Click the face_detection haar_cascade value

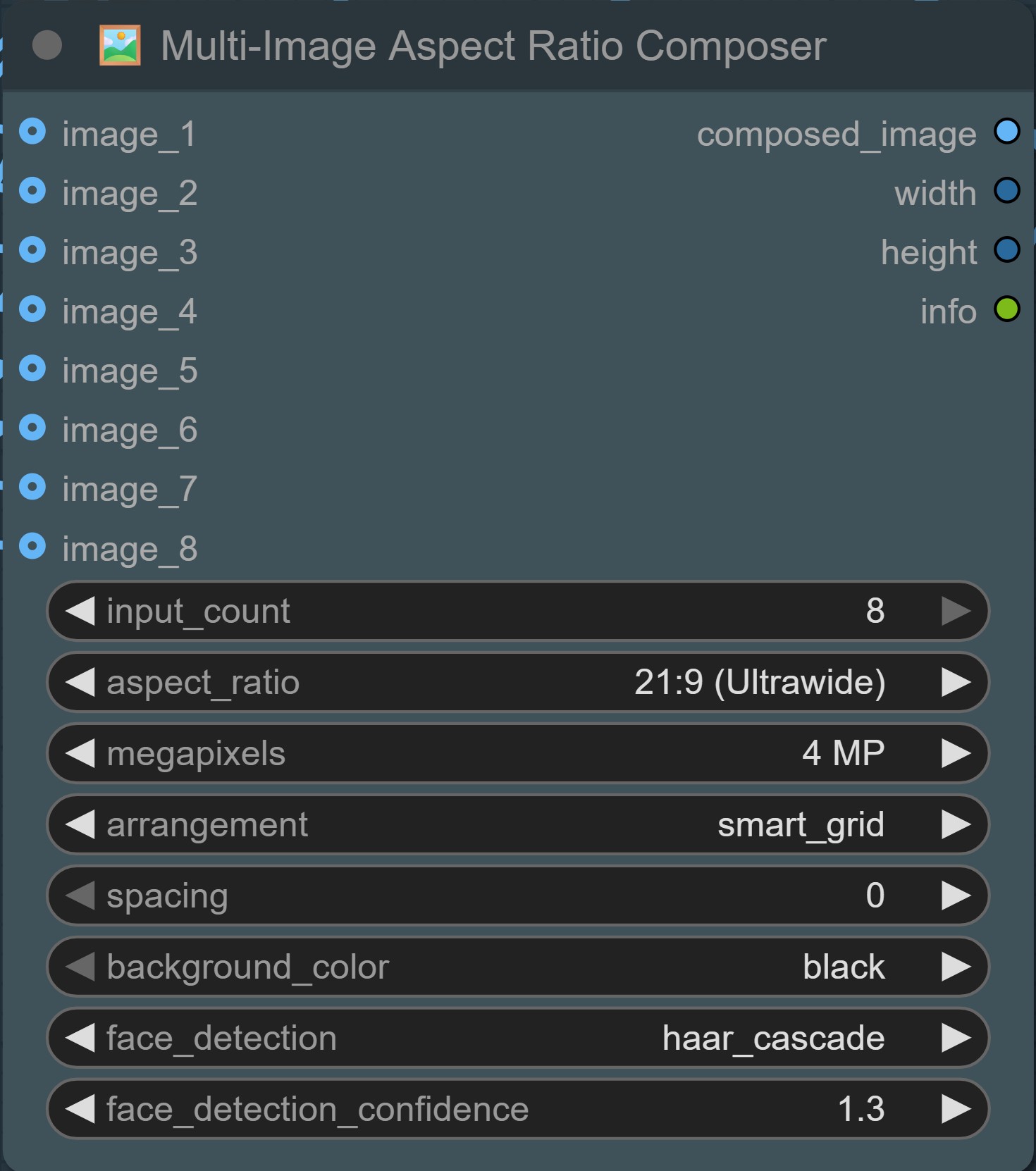point(772,1038)
